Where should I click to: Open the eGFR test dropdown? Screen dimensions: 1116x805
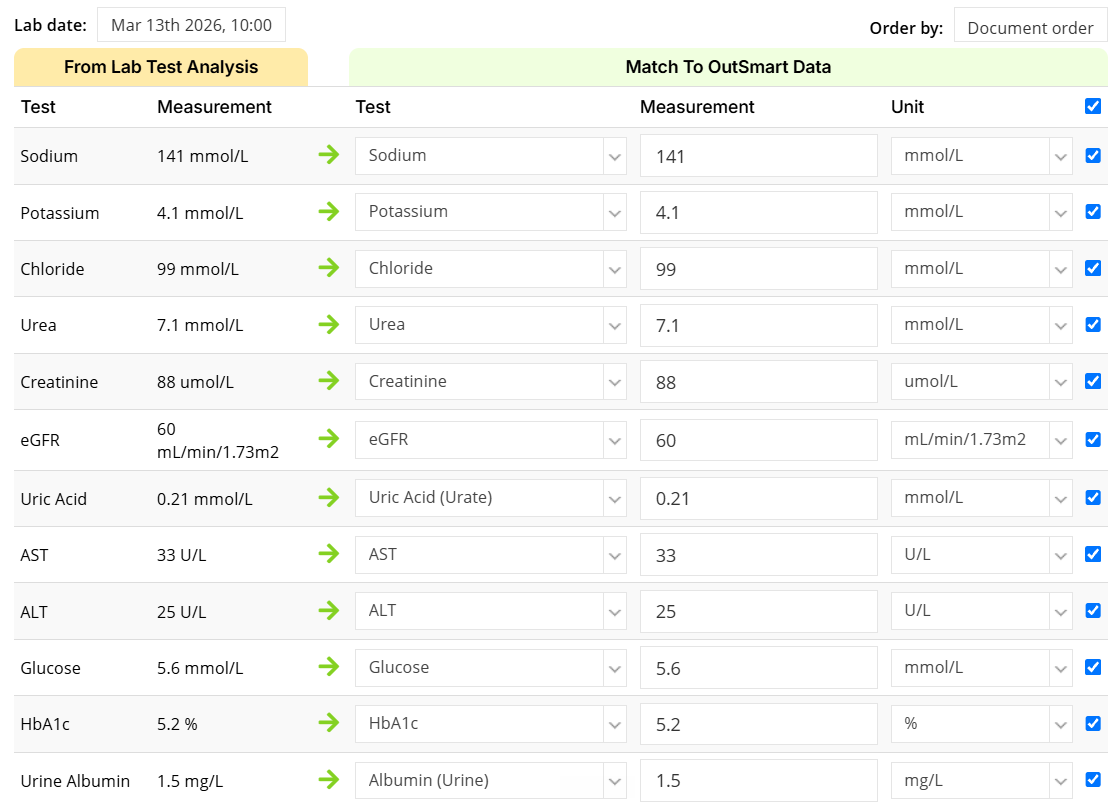[490, 440]
